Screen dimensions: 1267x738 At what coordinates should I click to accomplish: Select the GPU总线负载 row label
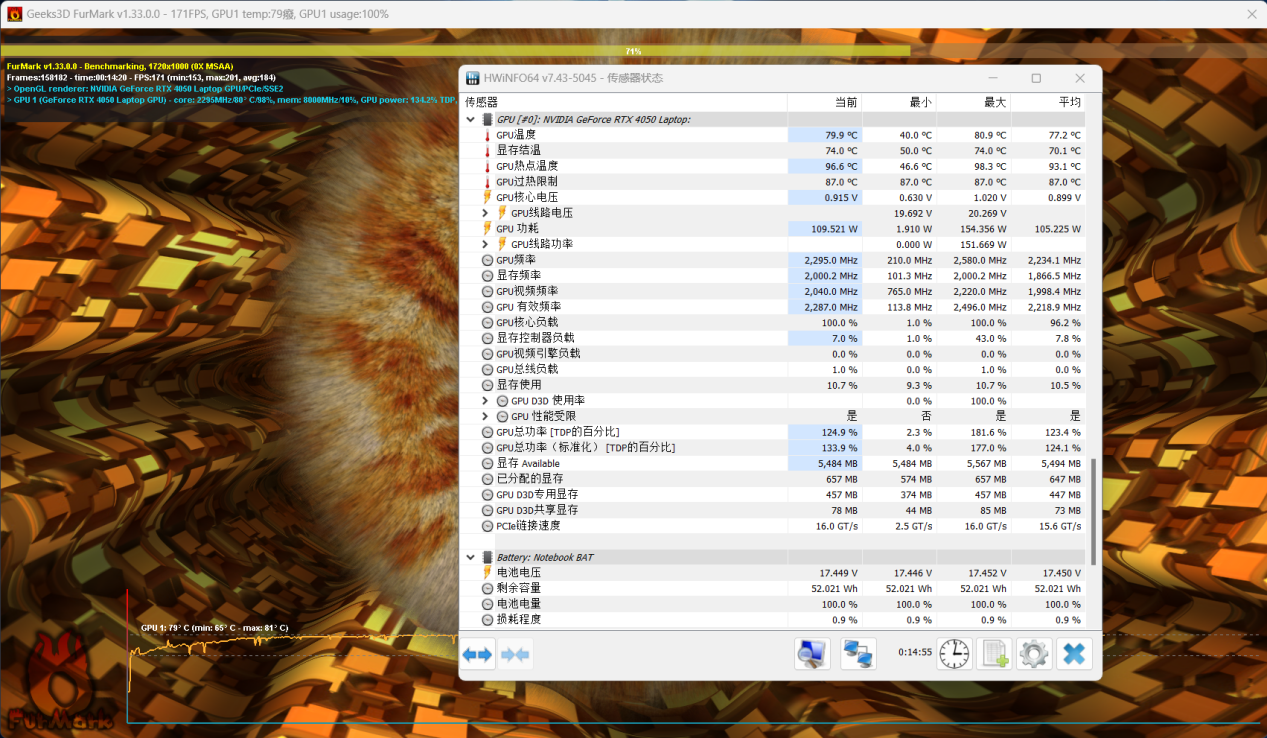527,369
